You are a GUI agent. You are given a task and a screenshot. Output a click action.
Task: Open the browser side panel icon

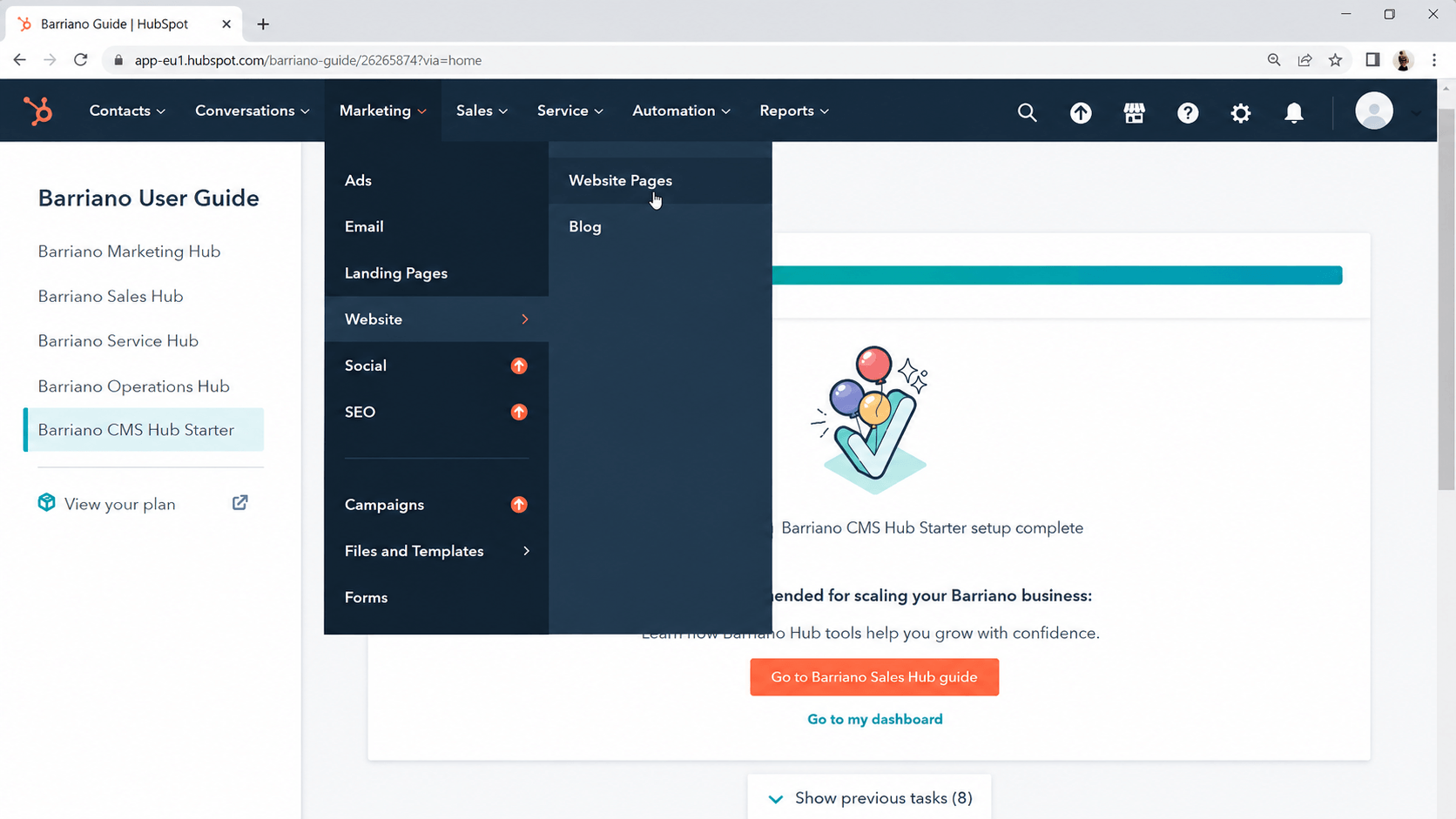1372,60
